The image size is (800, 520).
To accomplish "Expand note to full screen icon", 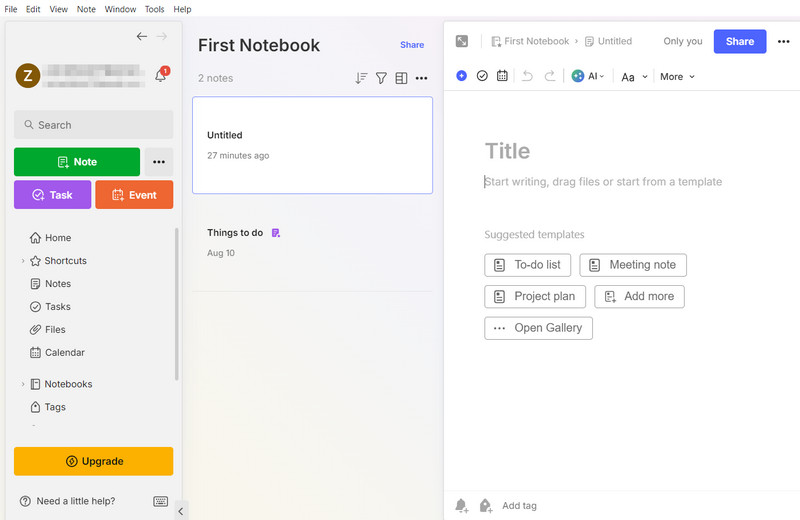I will 462,41.
